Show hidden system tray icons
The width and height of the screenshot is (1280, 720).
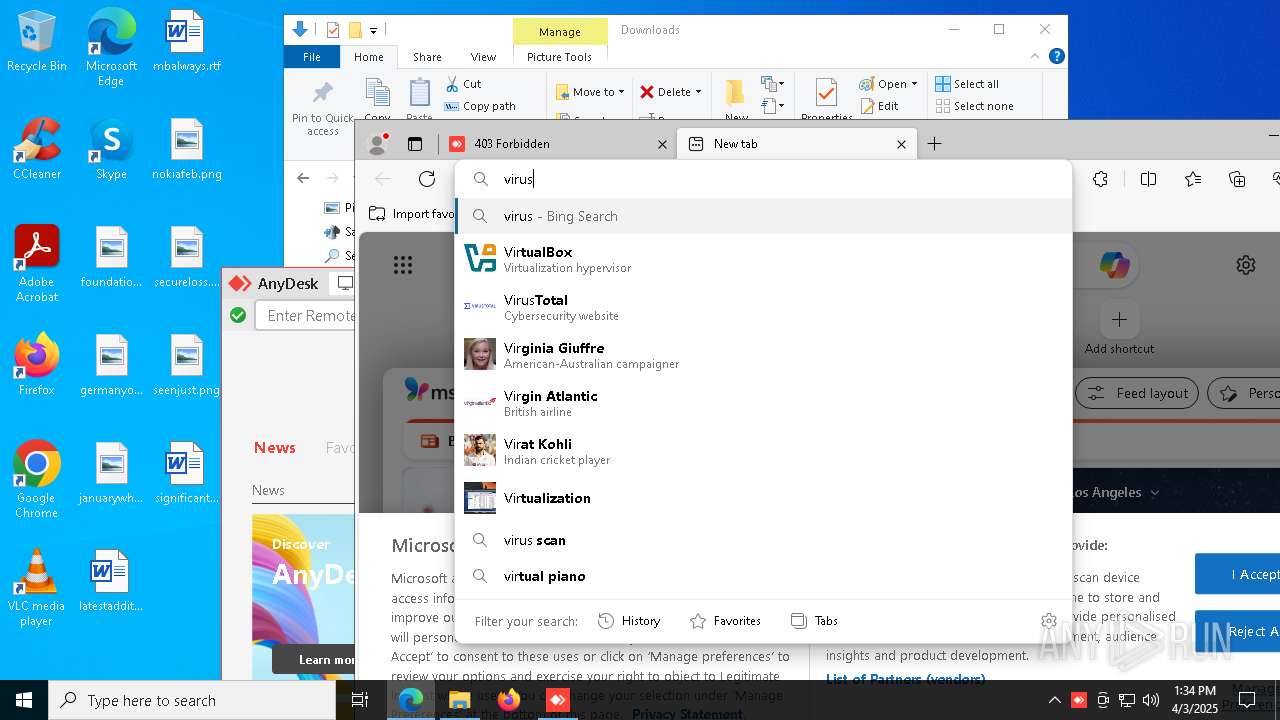coord(1054,700)
